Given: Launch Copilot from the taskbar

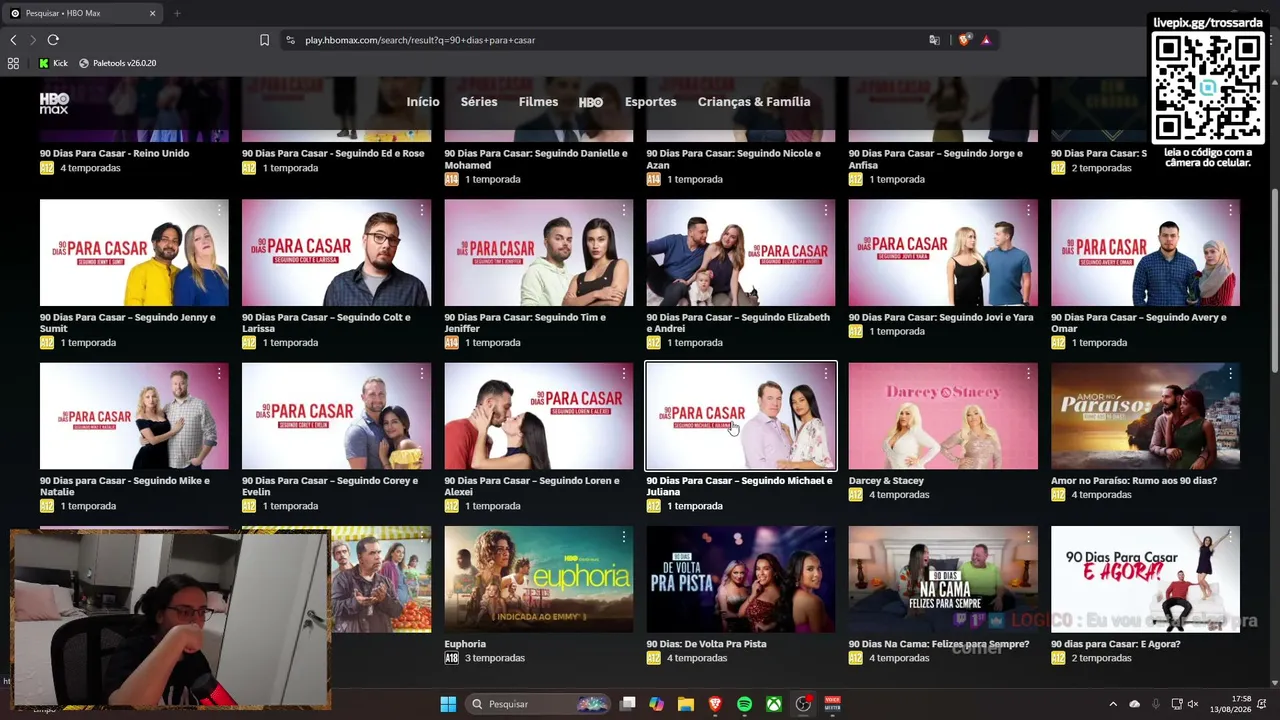Looking at the screenshot, I should (656, 704).
